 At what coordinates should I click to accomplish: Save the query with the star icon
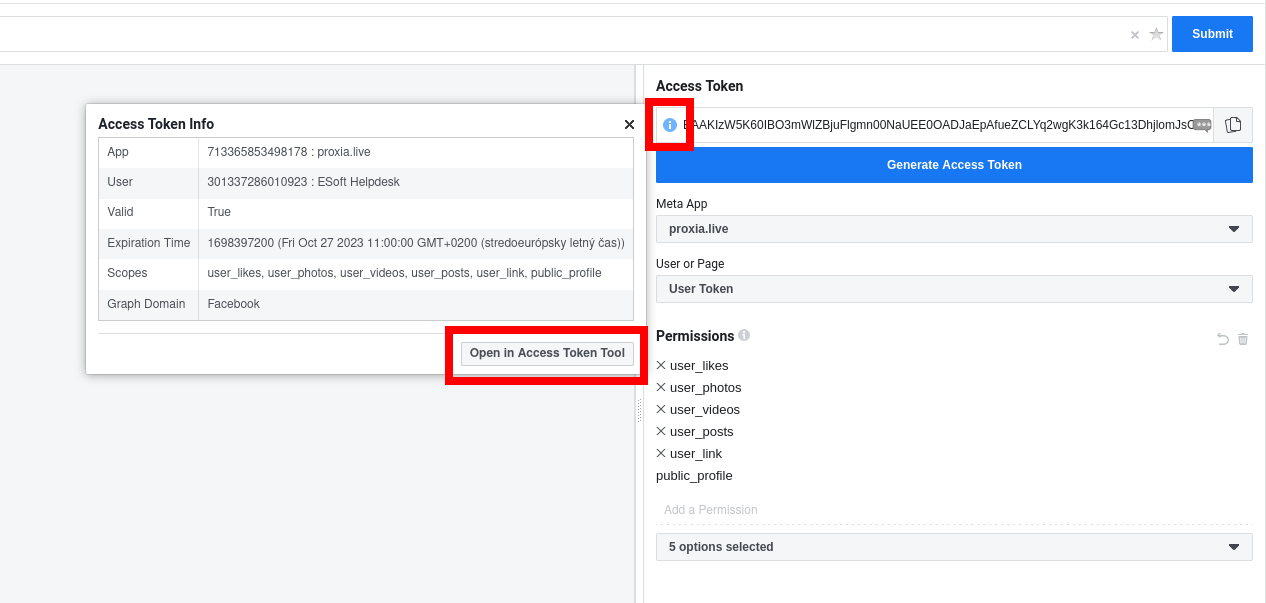click(x=1156, y=34)
